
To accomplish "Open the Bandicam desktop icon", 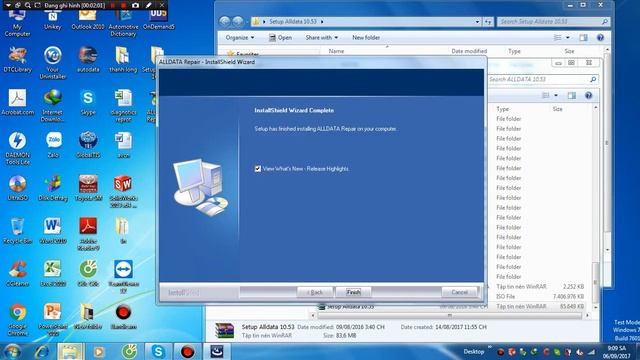I will [123, 316].
